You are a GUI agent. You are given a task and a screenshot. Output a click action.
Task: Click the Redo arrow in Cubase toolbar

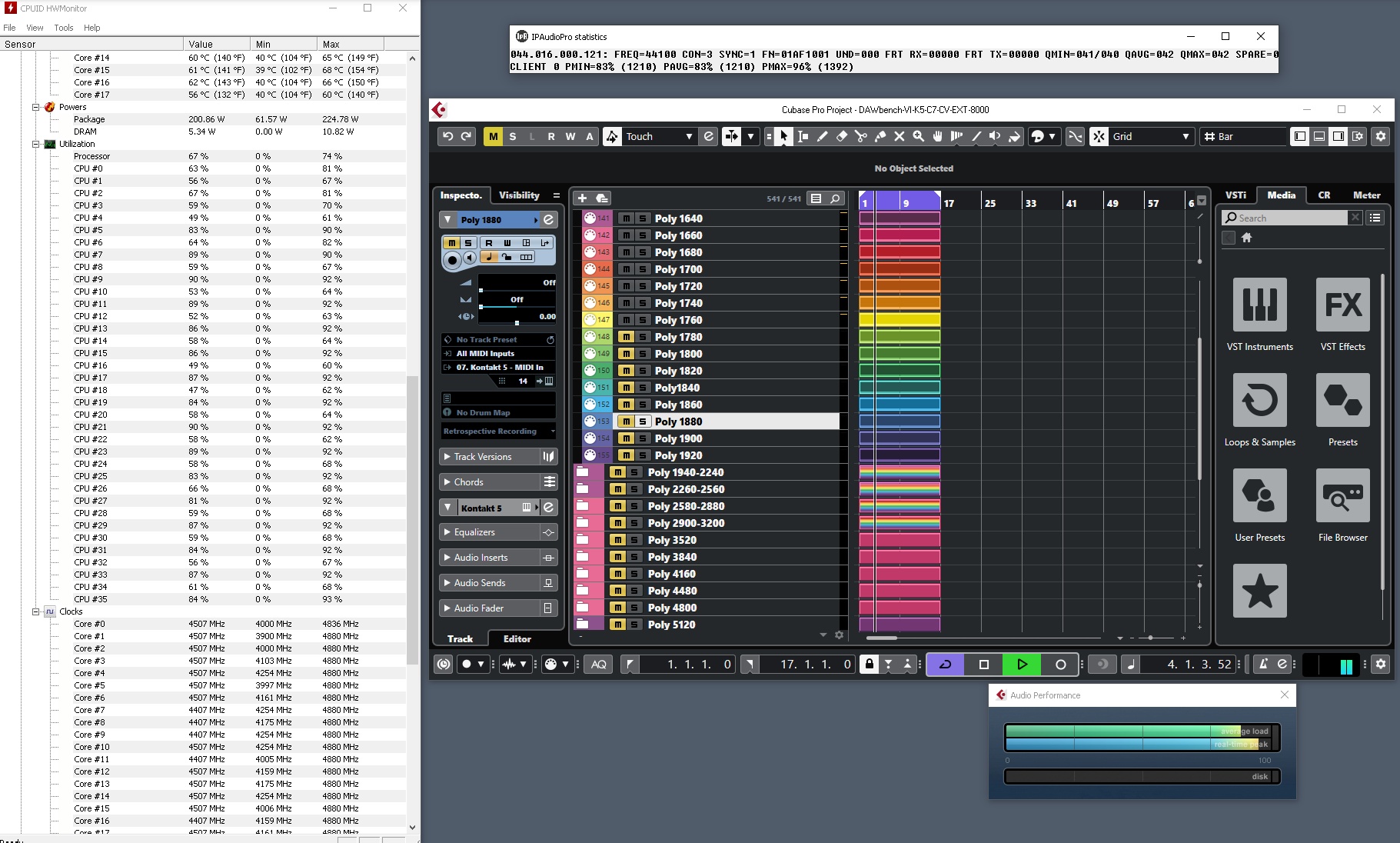tap(466, 136)
